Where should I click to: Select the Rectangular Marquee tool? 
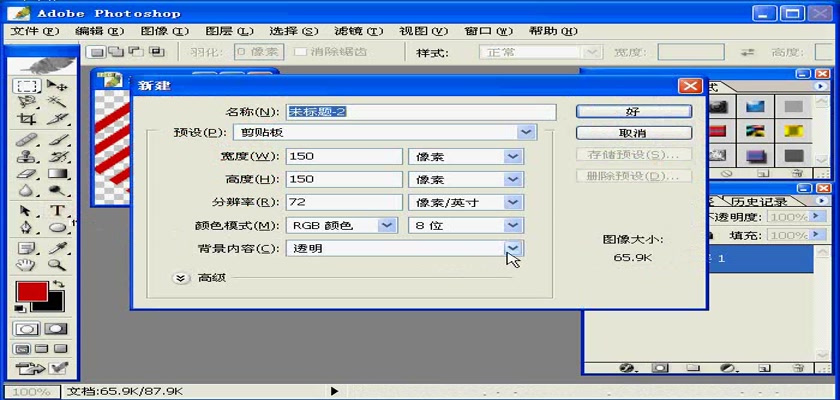click(x=26, y=86)
